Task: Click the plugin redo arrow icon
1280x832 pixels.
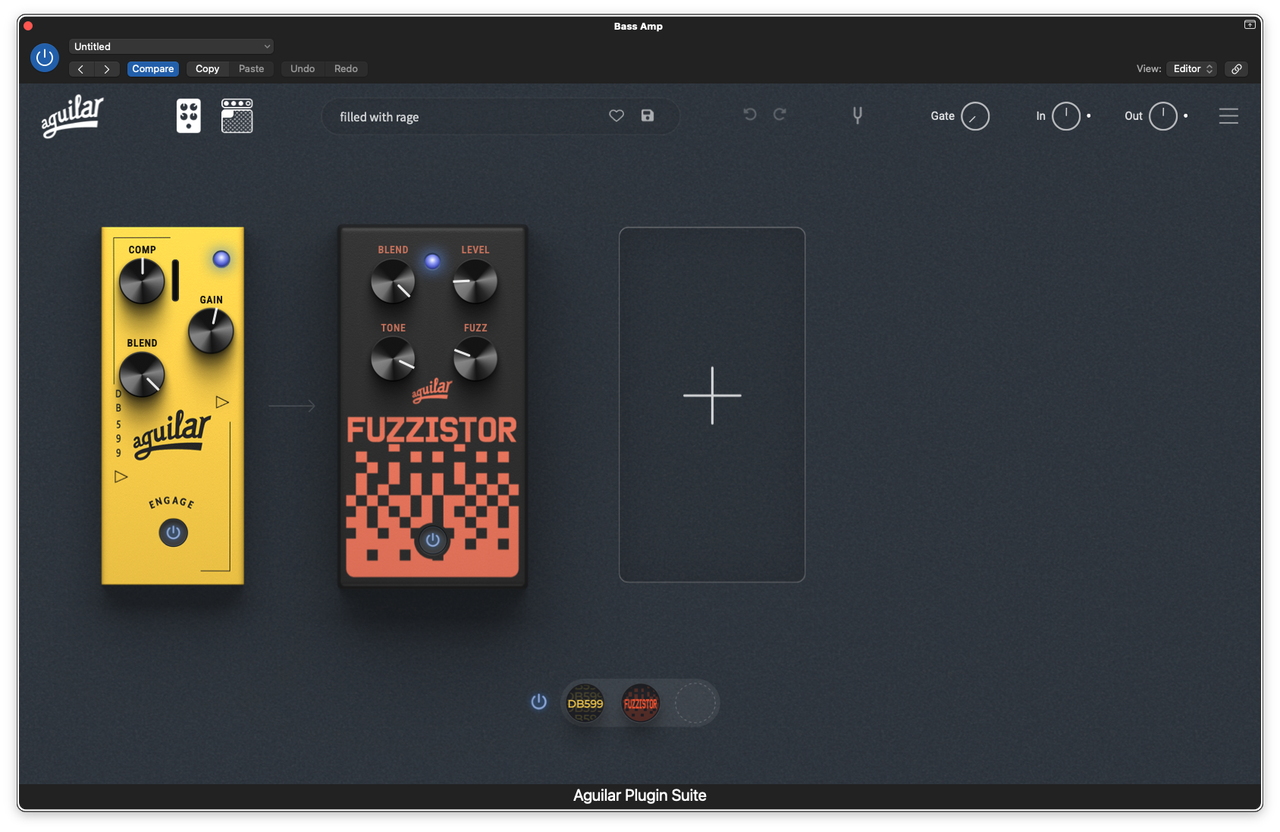Action: 780,115
